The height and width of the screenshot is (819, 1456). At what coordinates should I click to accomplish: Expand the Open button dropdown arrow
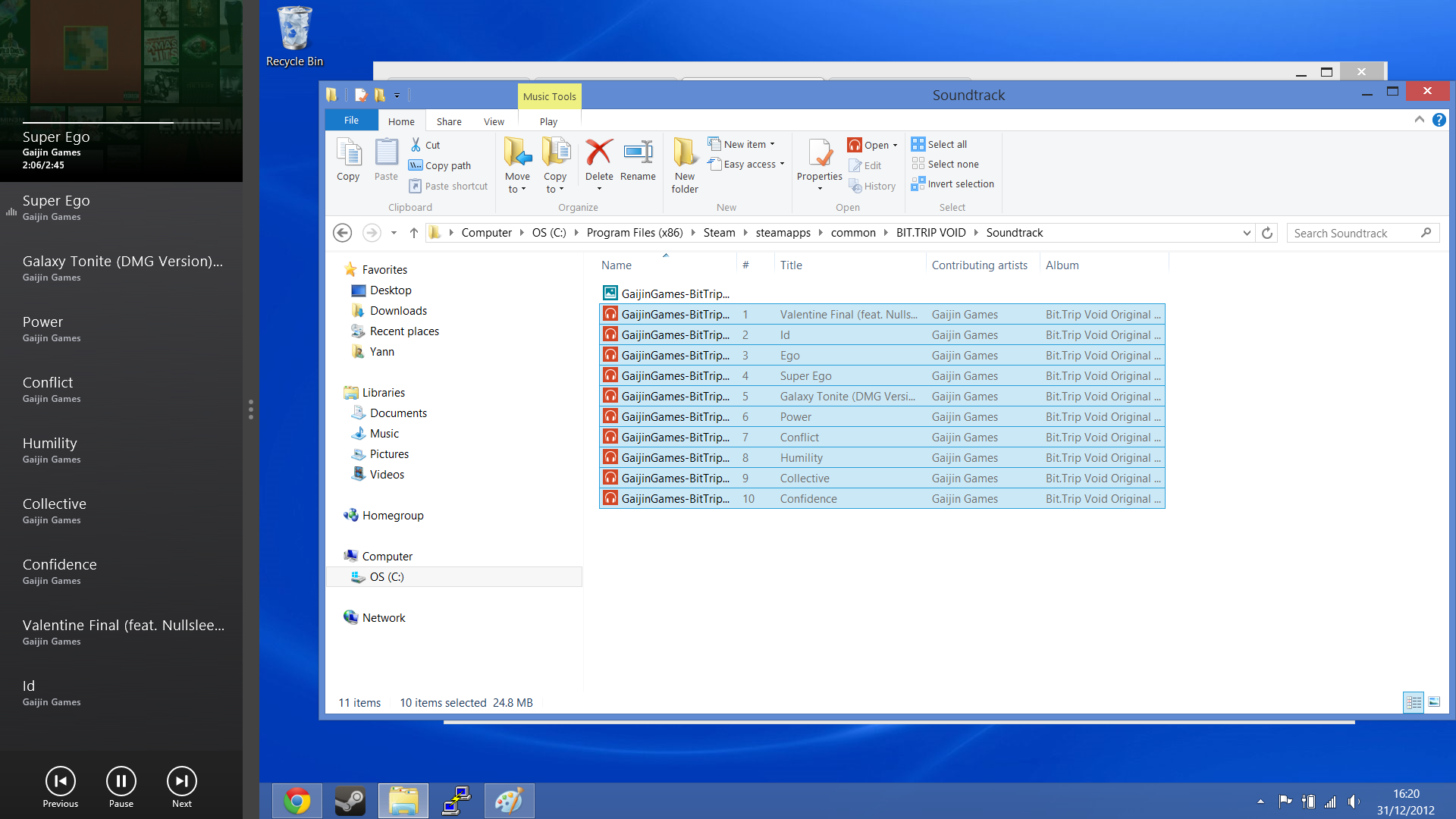[x=895, y=145]
